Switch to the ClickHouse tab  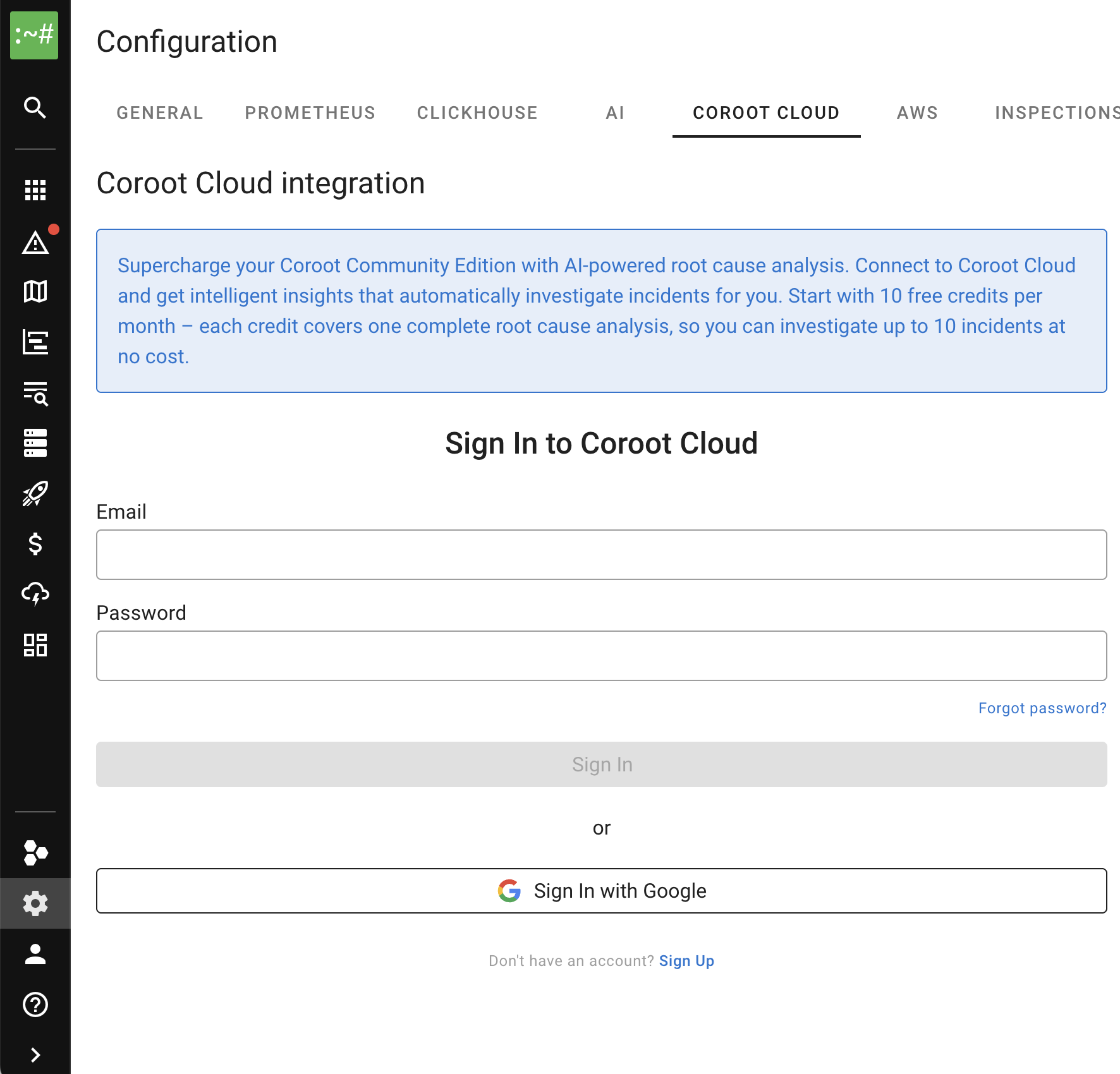point(477,113)
